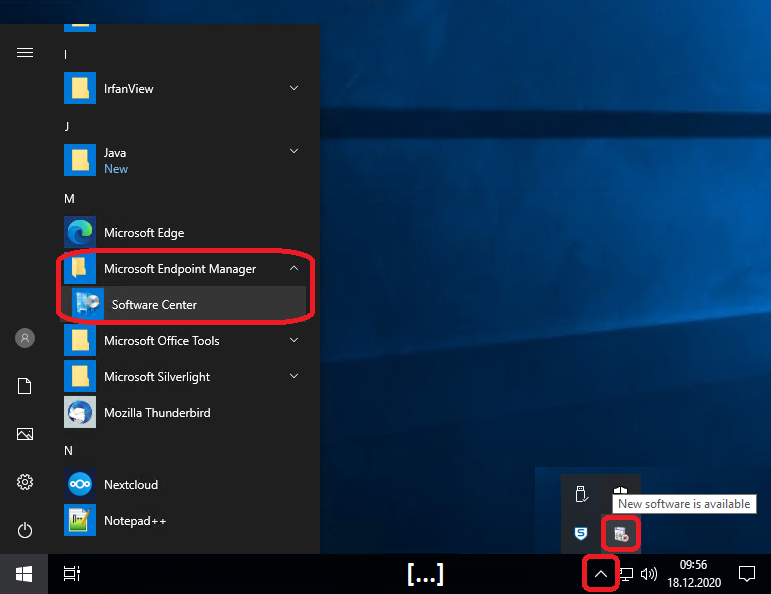Open the Power options button
Image resolution: width=771 pixels, height=594 pixels.
click(x=25, y=530)
